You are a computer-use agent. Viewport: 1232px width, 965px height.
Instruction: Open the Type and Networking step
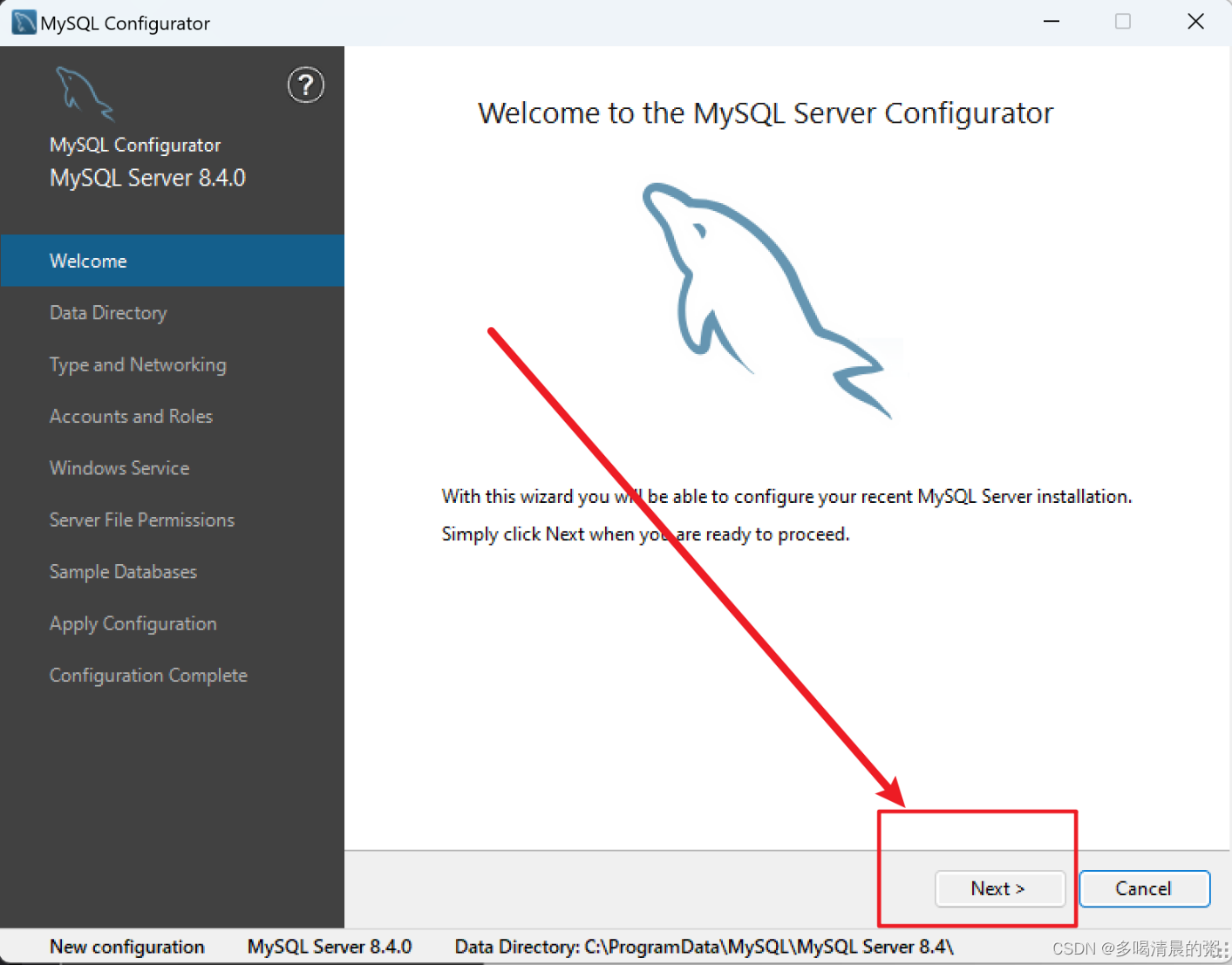point(173,364)
